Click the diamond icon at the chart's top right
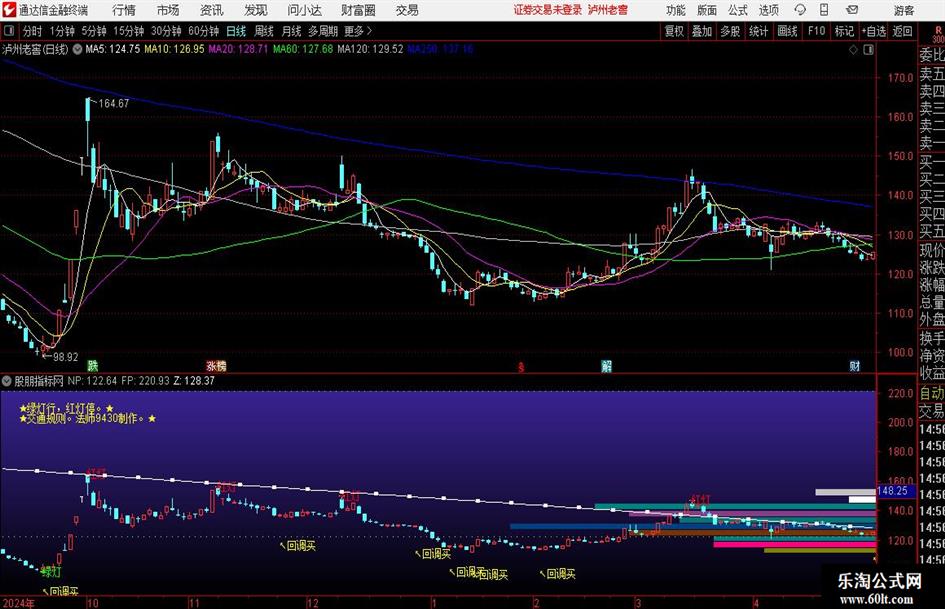Viewport: 945px width, 609px height. [x=853, y=50]
